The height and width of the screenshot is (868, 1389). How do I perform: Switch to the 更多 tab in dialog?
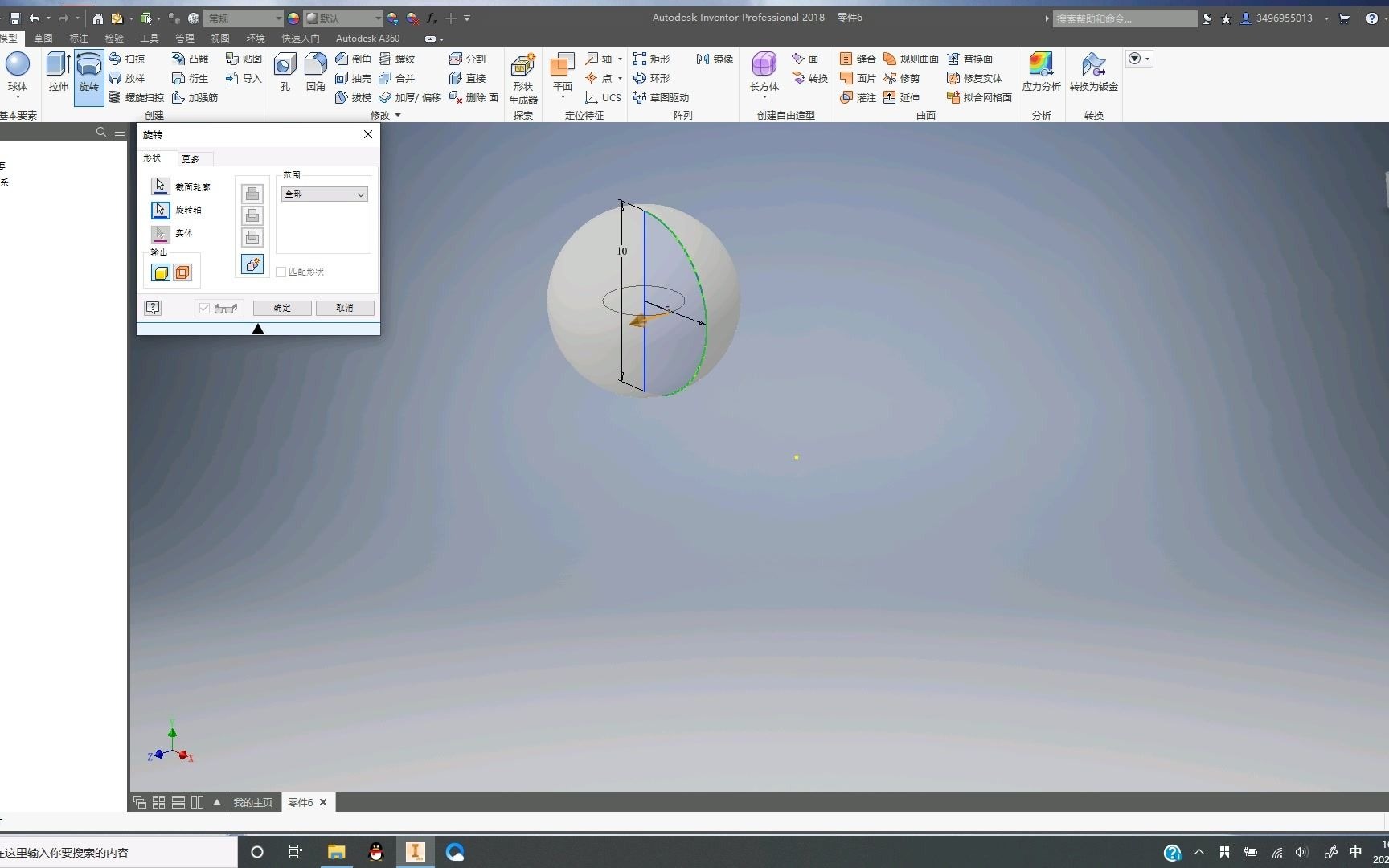tap(191, 158)
